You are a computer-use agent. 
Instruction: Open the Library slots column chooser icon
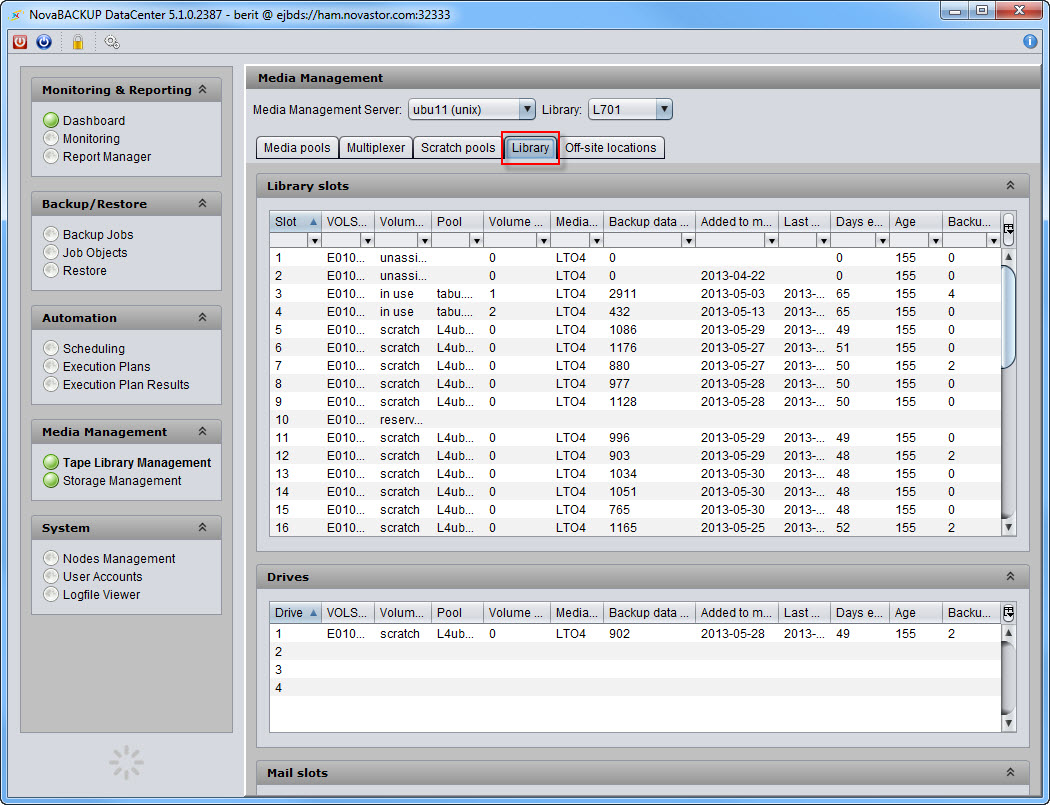[1008, 228]
